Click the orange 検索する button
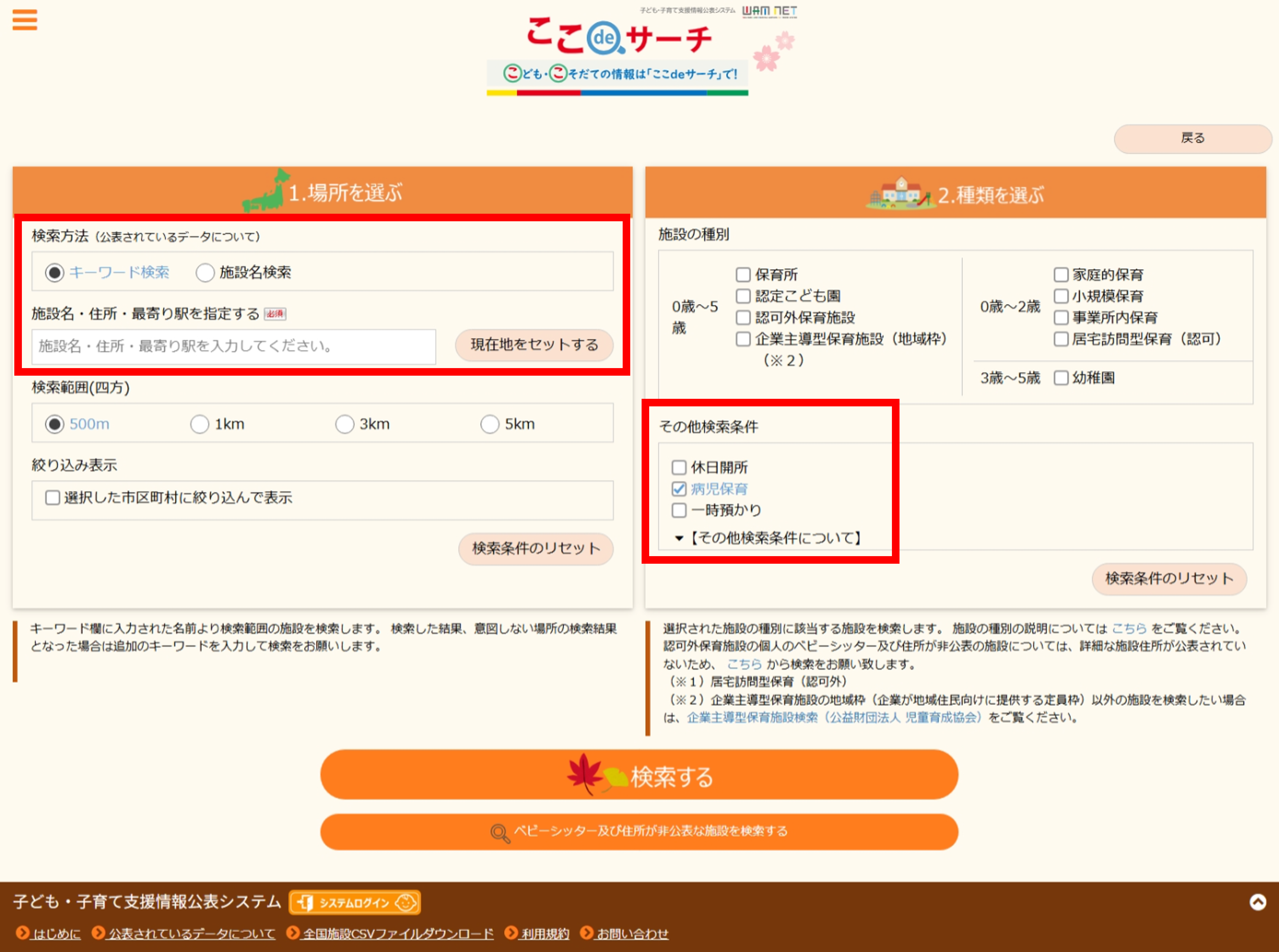The height and width of the screenshot is (952, 1279). 639,775
